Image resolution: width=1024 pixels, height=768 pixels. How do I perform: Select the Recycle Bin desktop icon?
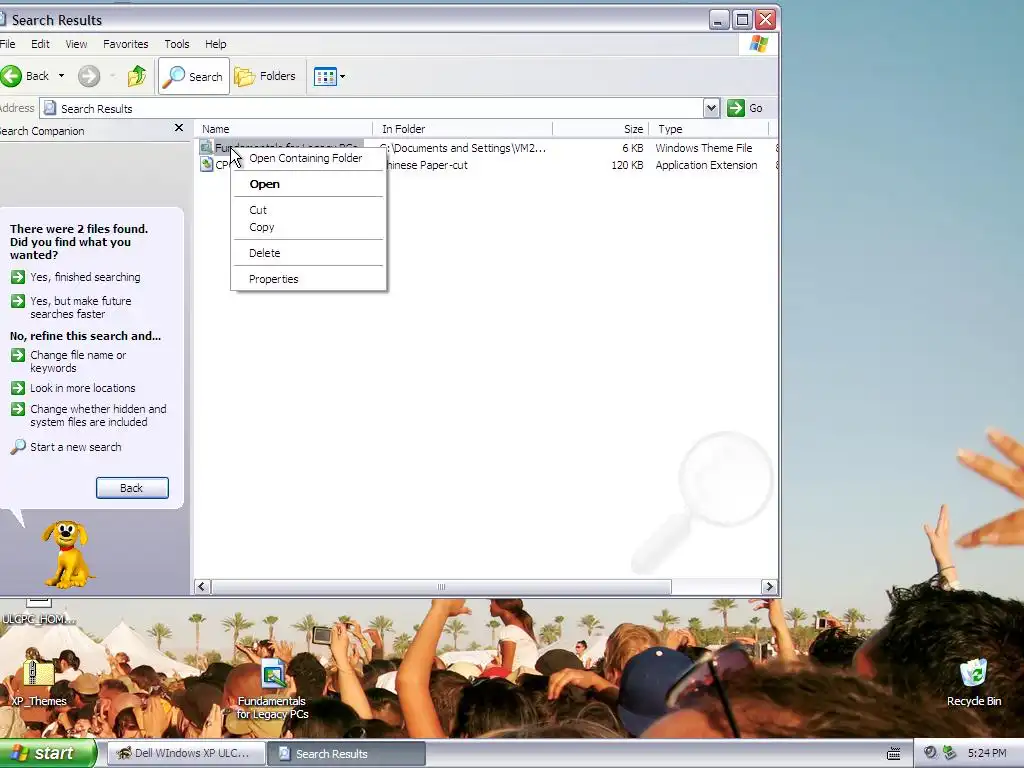[974, 683]
